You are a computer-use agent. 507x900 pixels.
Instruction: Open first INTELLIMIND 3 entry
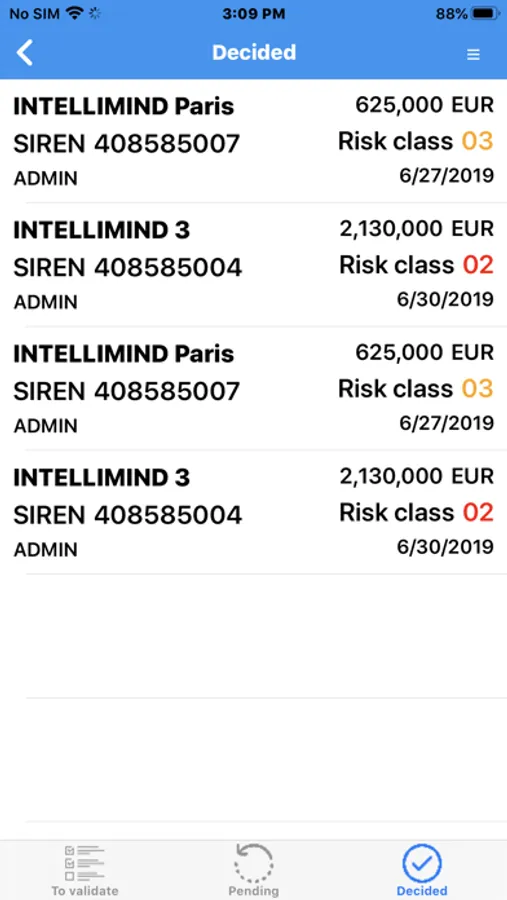click(253, 265)
